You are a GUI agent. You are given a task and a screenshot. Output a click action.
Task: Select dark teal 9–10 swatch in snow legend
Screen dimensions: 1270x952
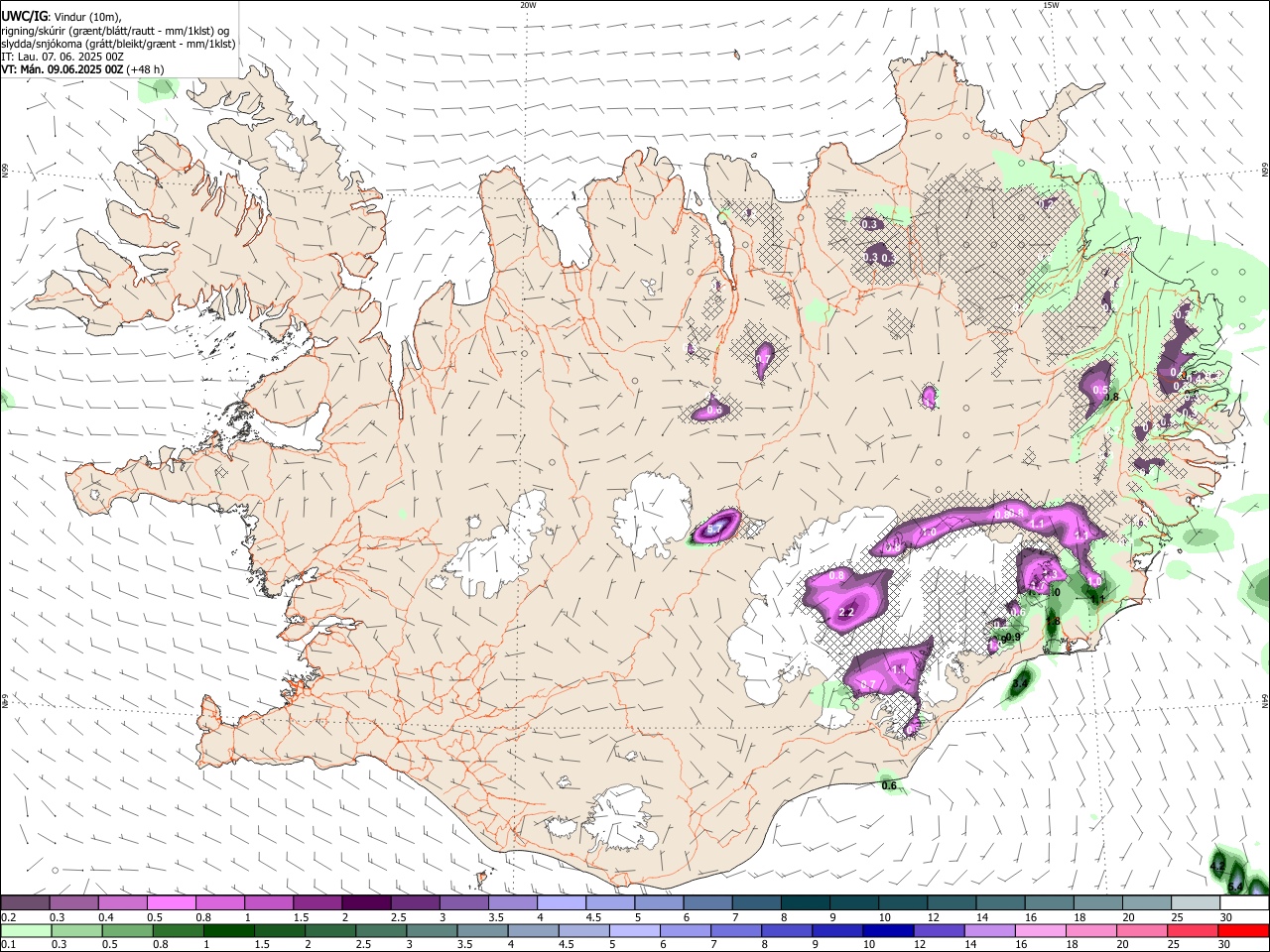852,903
